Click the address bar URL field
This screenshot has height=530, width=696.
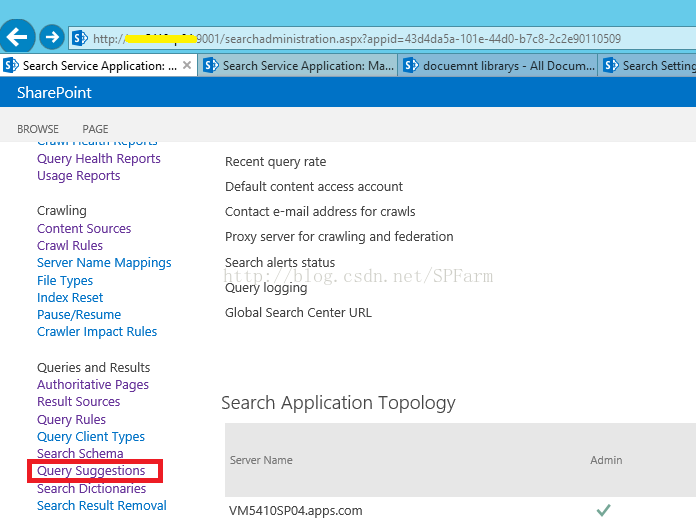coord(383,39)
